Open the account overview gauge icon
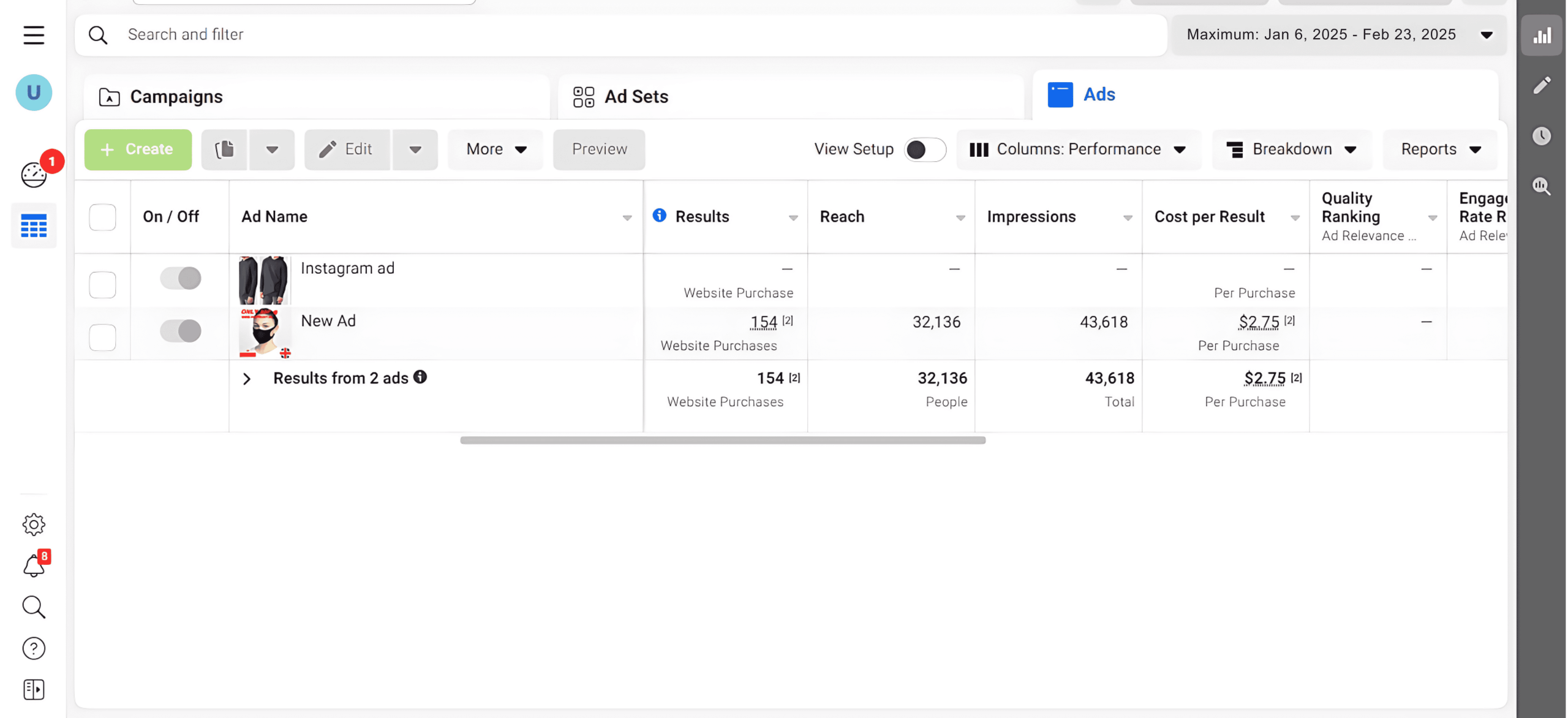Image resolution: width=1568 pixels, height=718 pixels. point(34,175)
